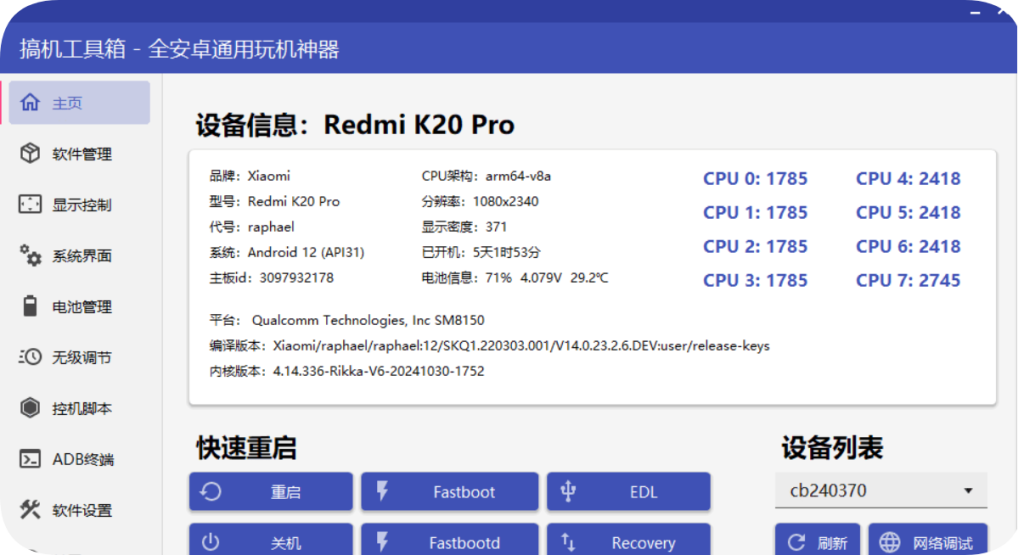Click the cube icon for 软件管理
This screenshot has width=1024, height=555.
(30, 153)
